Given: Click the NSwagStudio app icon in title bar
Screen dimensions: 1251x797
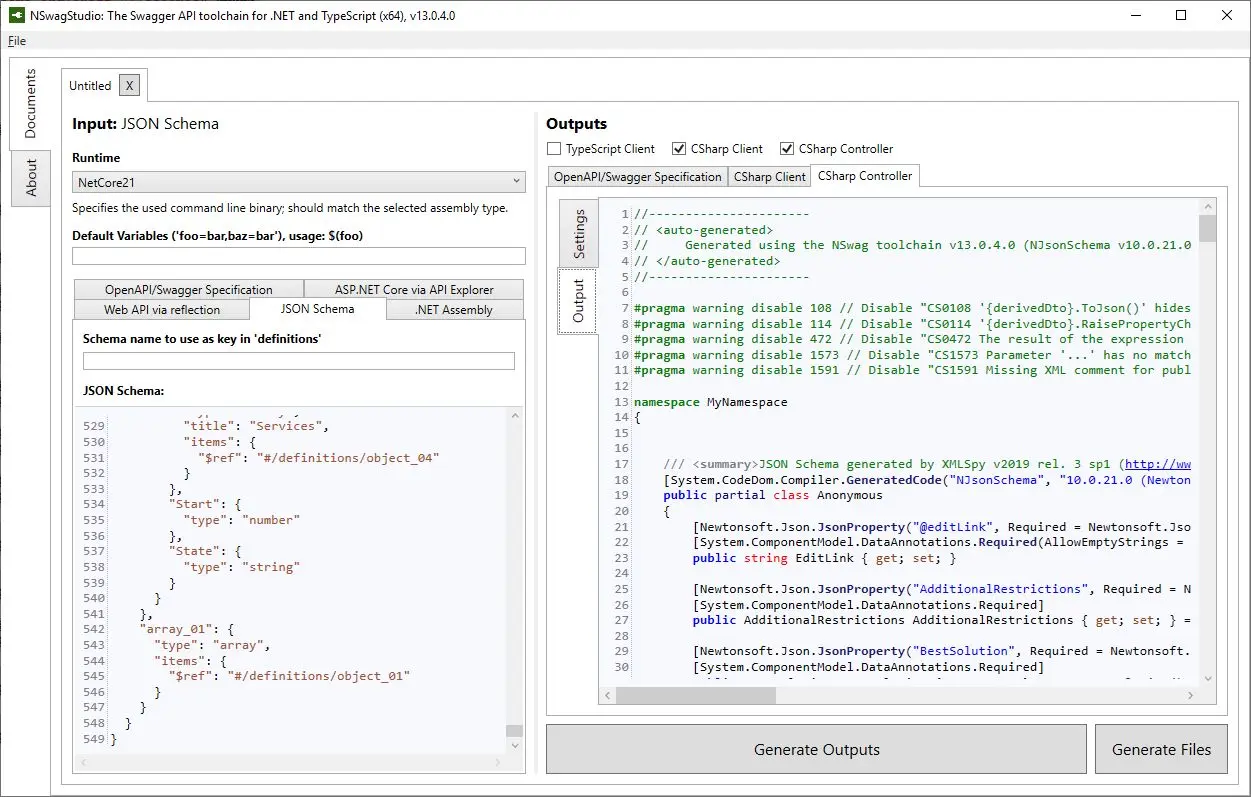Looking at the screenshot, I should [x=17, y=16].
